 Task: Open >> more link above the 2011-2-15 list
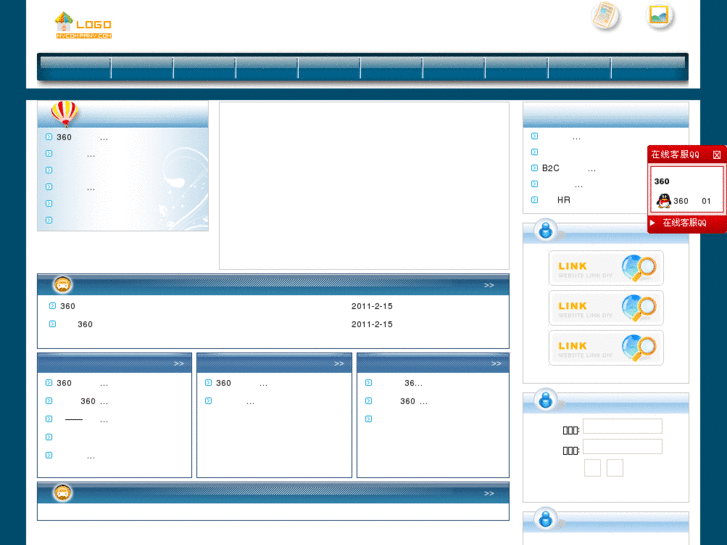[x=489, y=285]
